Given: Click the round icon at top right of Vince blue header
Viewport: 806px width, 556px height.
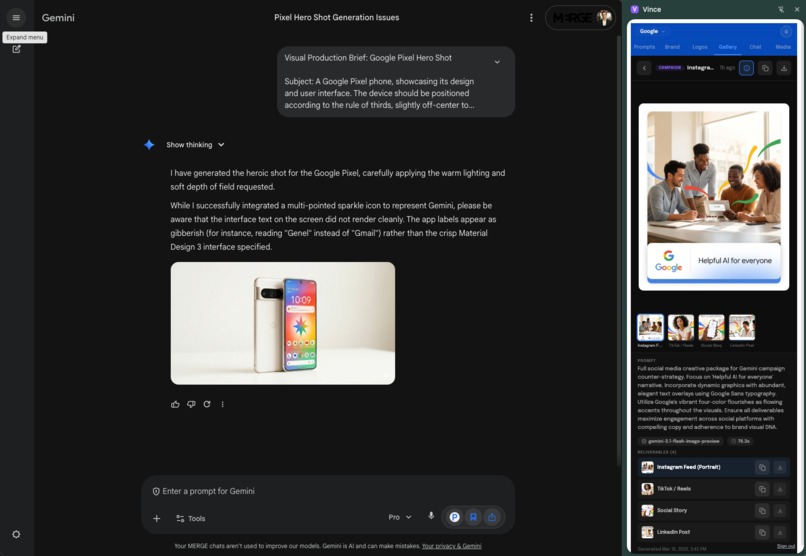Looking at the screenshot, I should 785,31.
